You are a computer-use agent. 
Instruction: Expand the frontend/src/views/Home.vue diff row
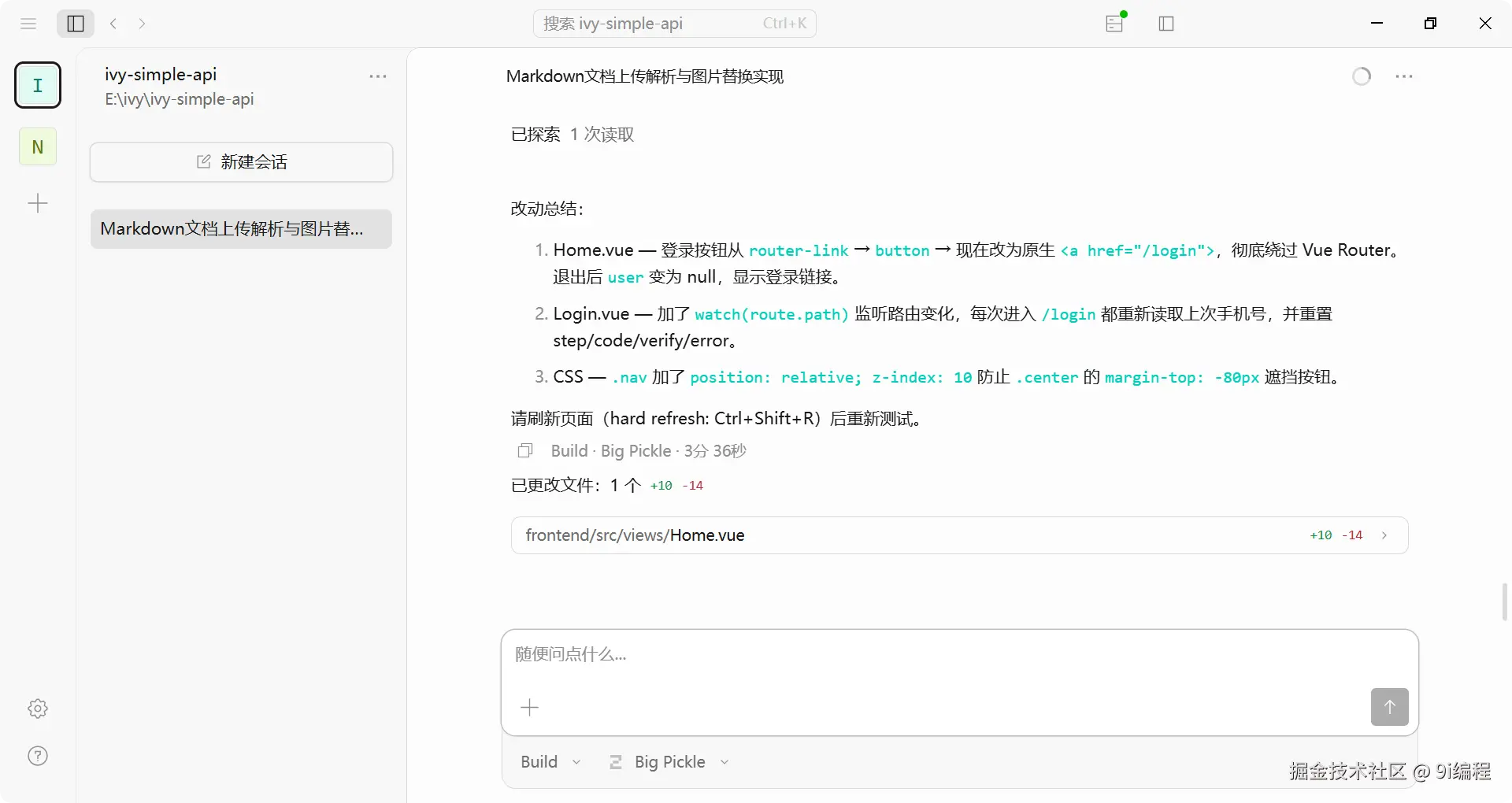tap(959, 535)
